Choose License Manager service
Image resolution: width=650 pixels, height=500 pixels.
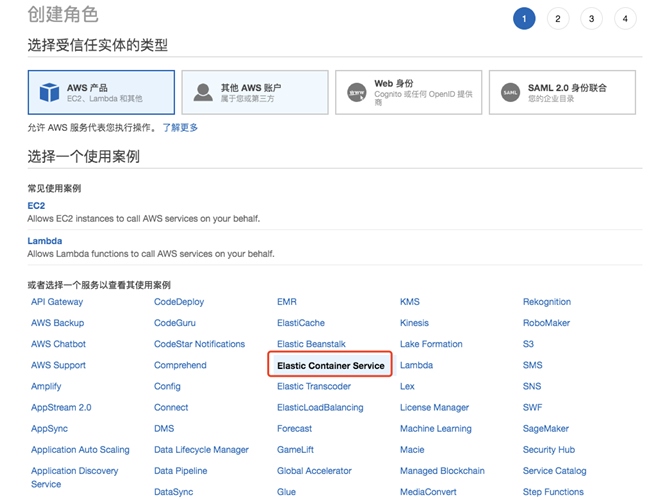(x=434, y=408)
